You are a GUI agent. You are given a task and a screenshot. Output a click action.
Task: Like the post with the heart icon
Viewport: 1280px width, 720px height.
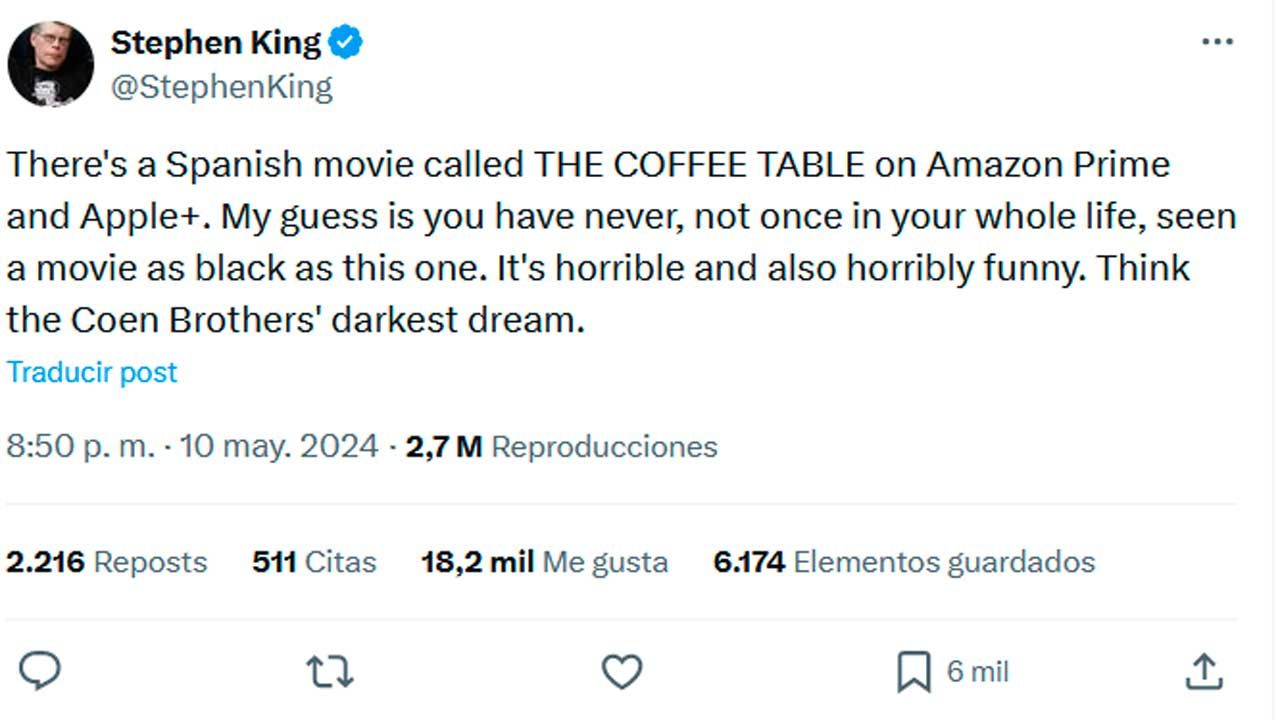pyautogui.click(x=621, y=671)
